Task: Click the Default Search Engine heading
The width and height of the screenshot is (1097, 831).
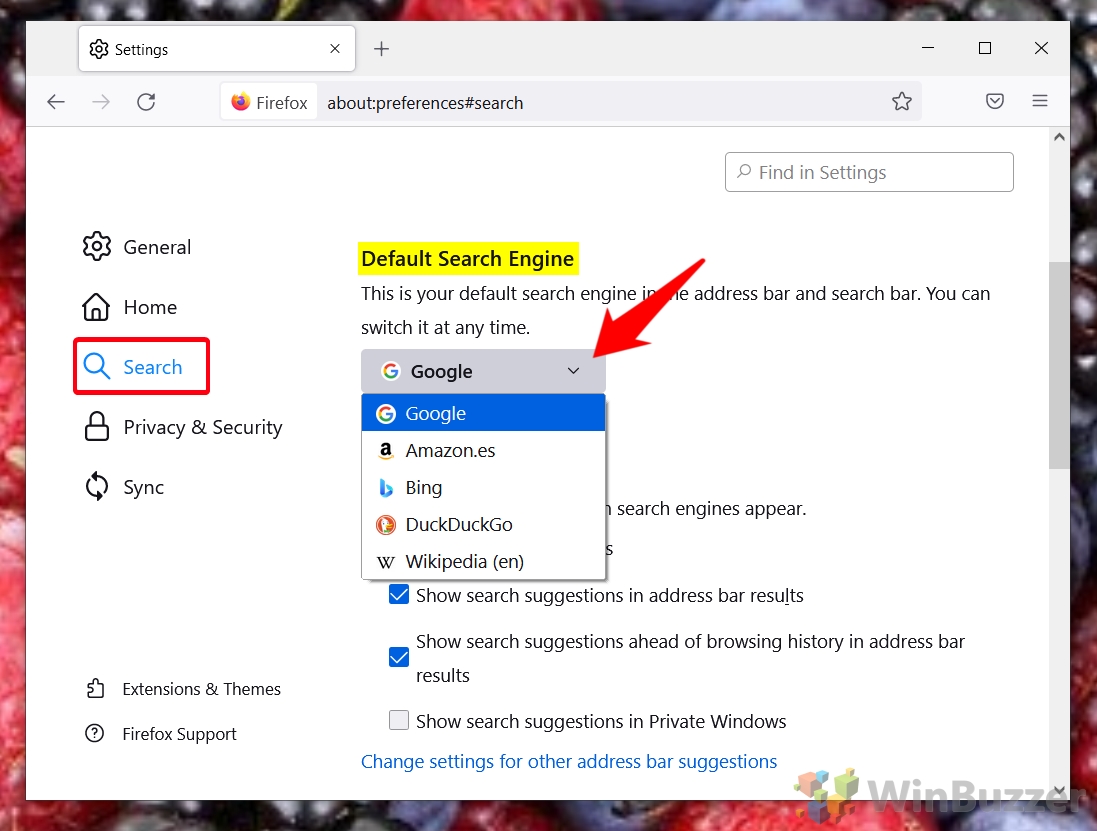Action: coord(467,259)
